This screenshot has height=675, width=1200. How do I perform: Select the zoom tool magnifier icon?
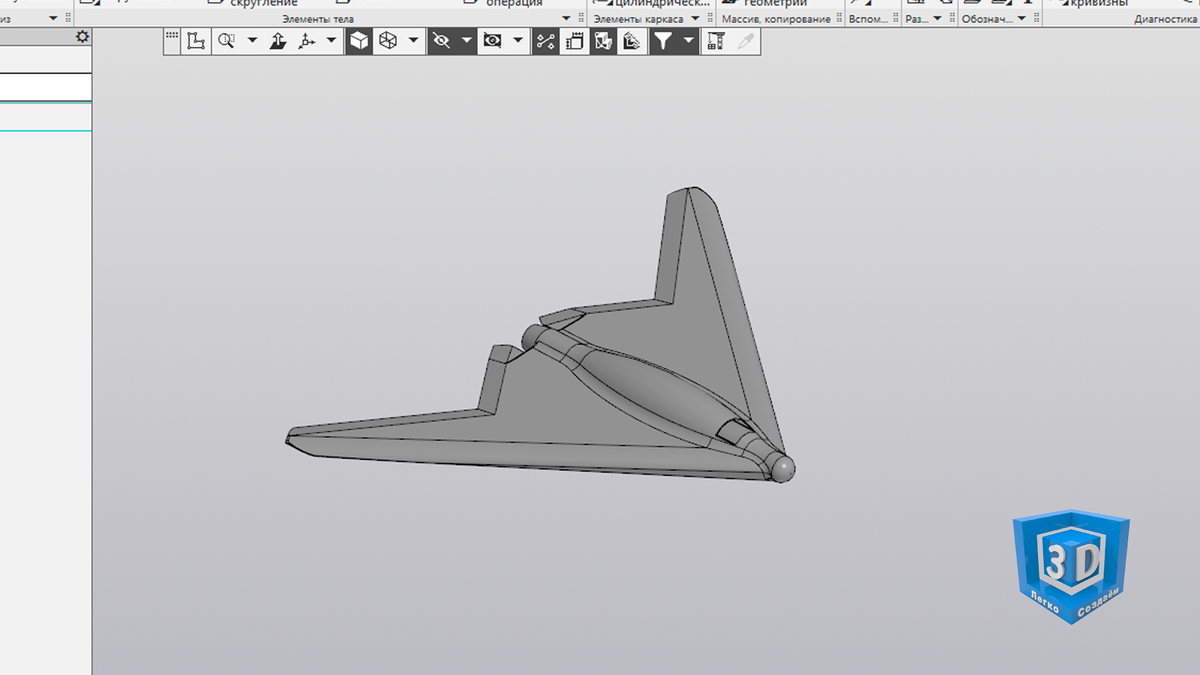(225, 41)
